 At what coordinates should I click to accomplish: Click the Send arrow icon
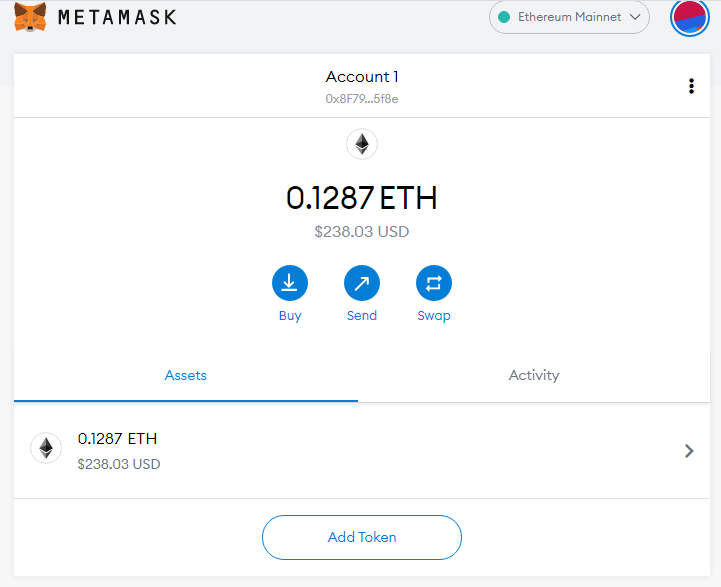[362, 283]
